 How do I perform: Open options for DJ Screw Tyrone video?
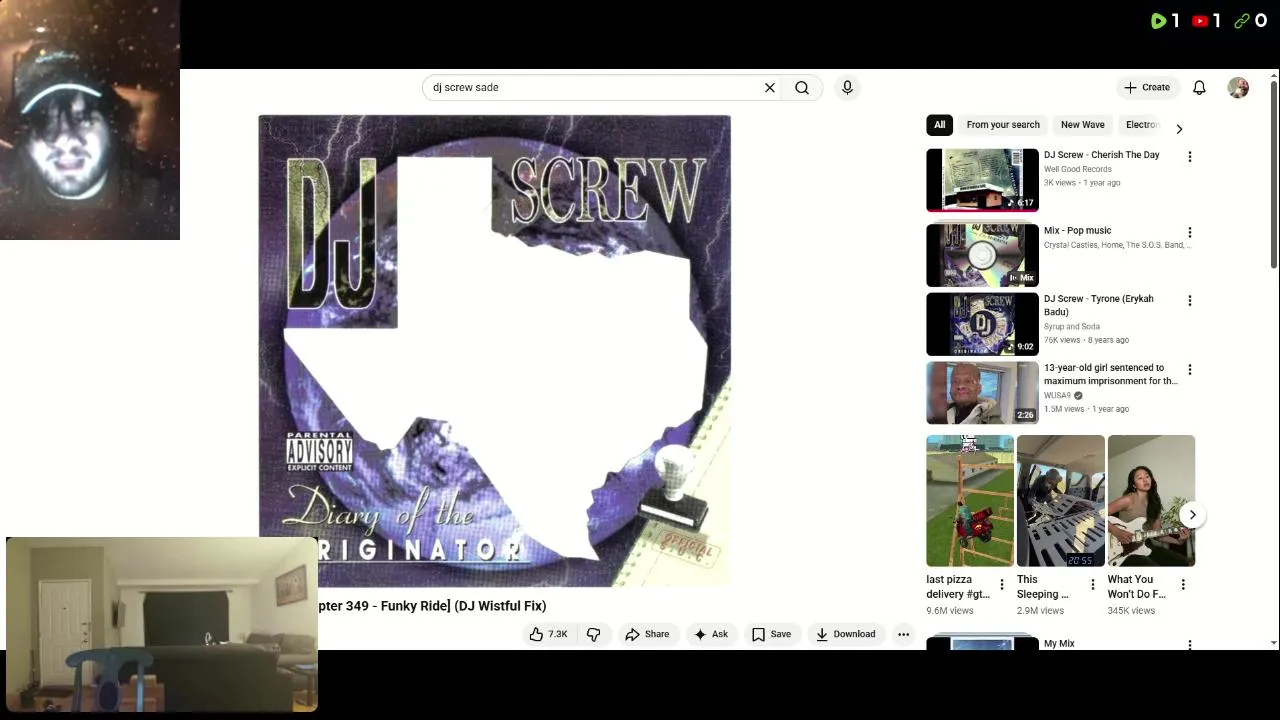[1189, 300]
